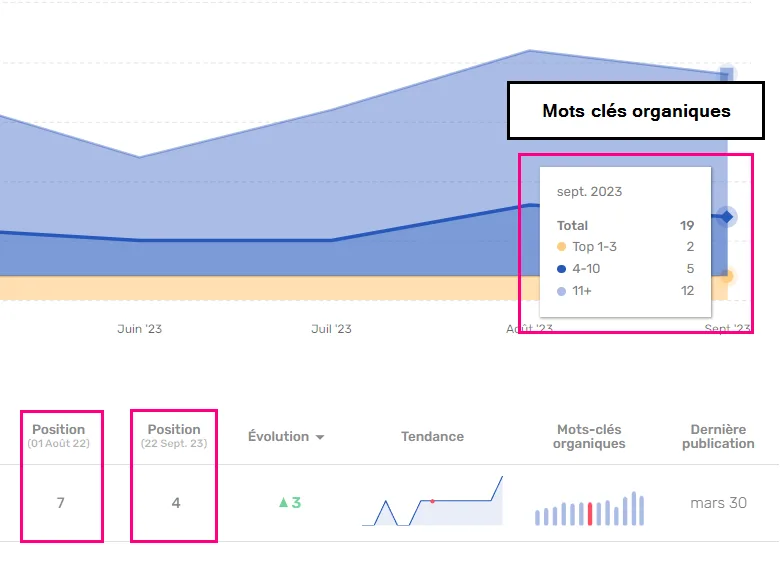Click the Total value 19 in tooltip

687,226
